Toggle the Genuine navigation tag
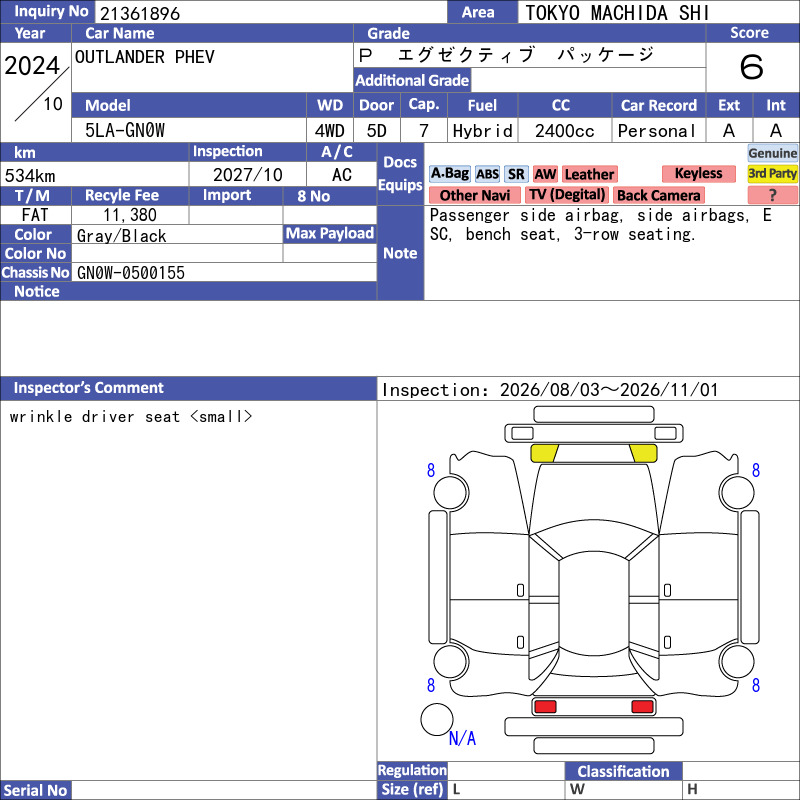Screen dimensions: 800x800 pos(772,153)
